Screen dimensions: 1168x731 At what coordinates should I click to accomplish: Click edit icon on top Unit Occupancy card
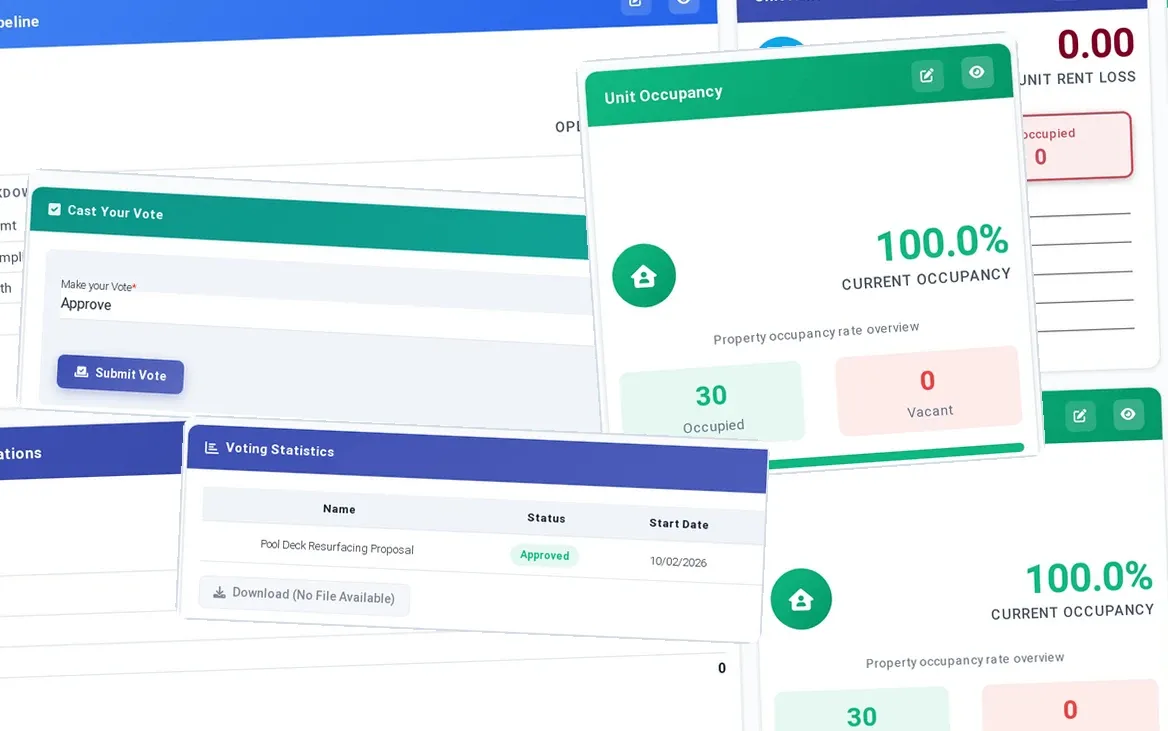click(927, 75)
